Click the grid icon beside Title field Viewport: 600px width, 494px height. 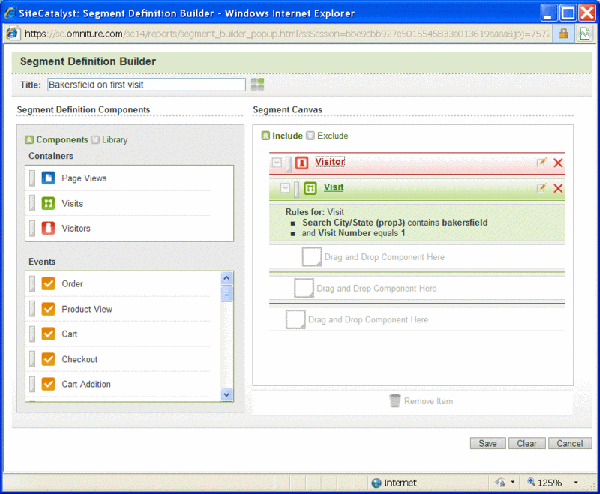point(258,85)
